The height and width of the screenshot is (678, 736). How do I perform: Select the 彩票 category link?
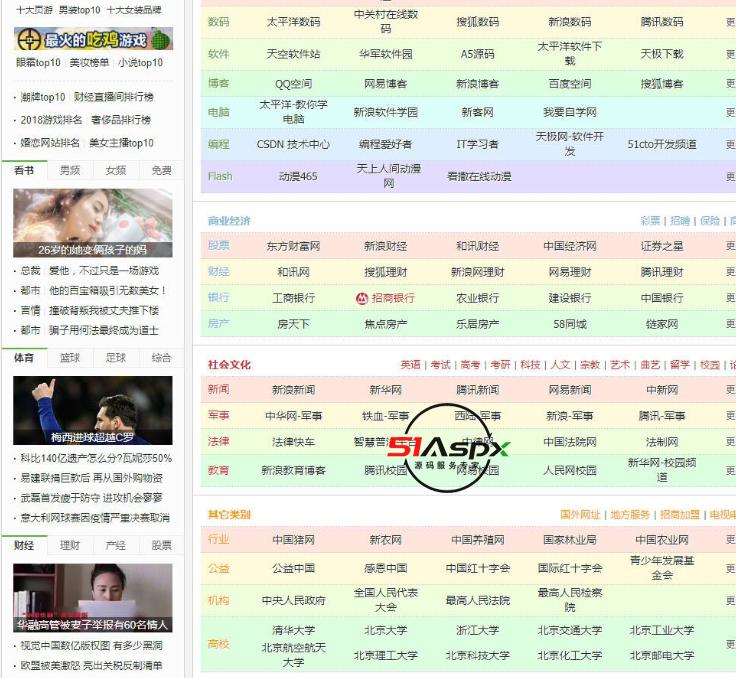click(x=650, y=221)
